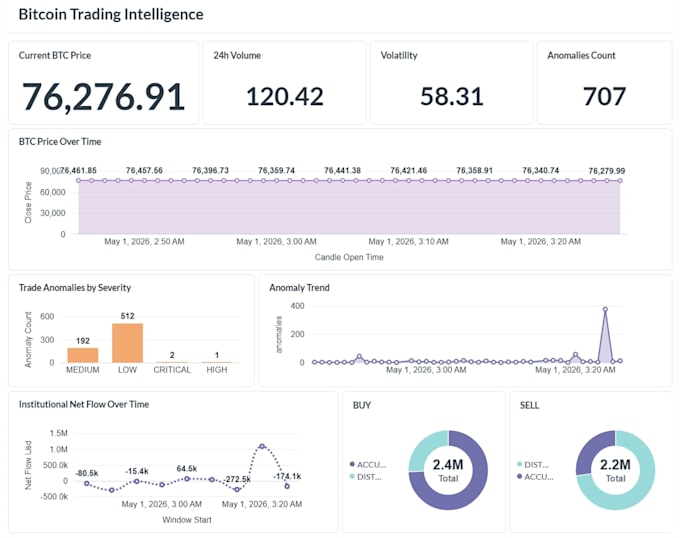The image size is (680, 538).
Task: Click the Volatility value 58.31
Action: tap(452, 96)
